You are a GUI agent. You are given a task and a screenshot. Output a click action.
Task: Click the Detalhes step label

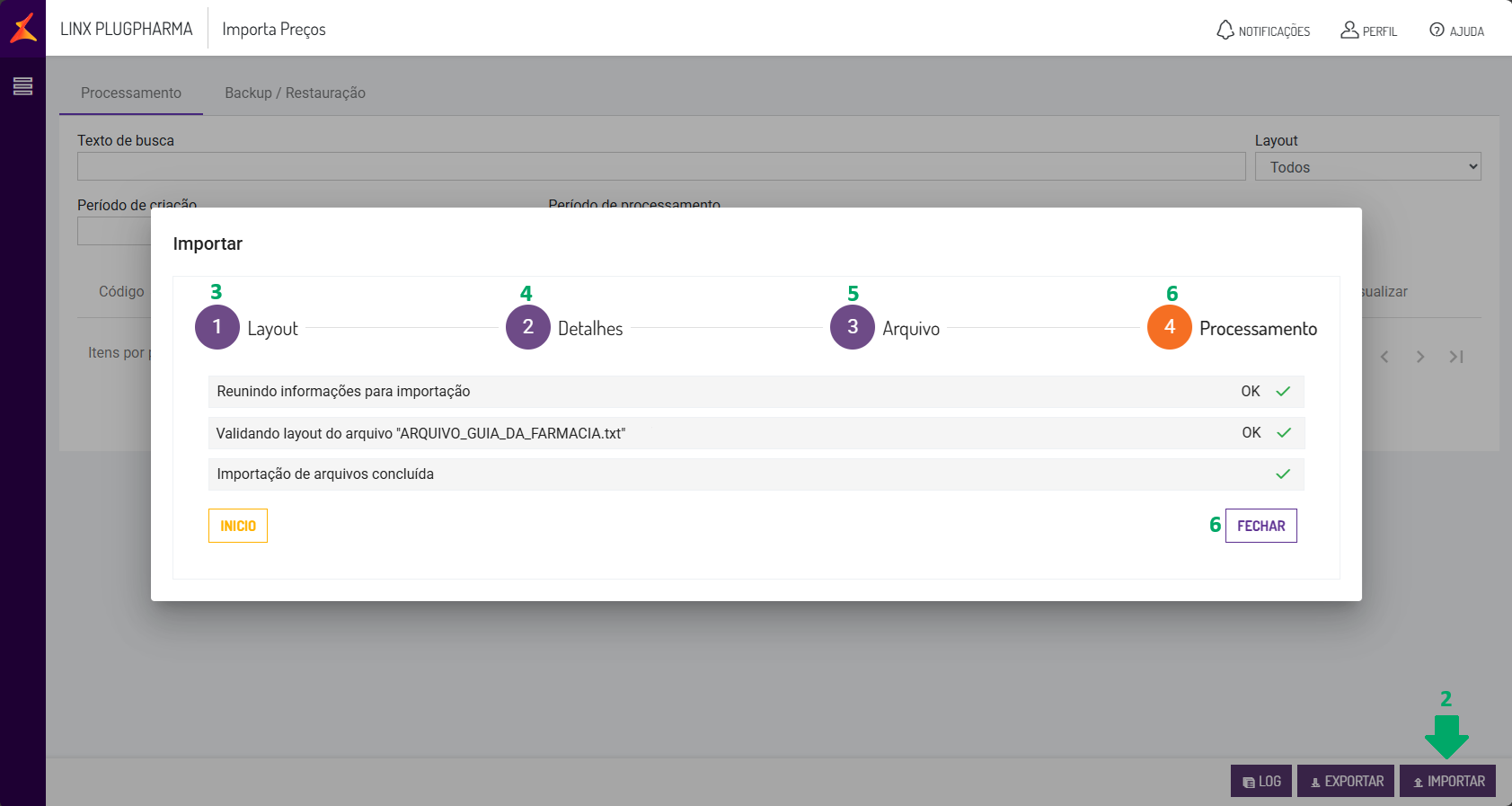(x=590, y=329)
